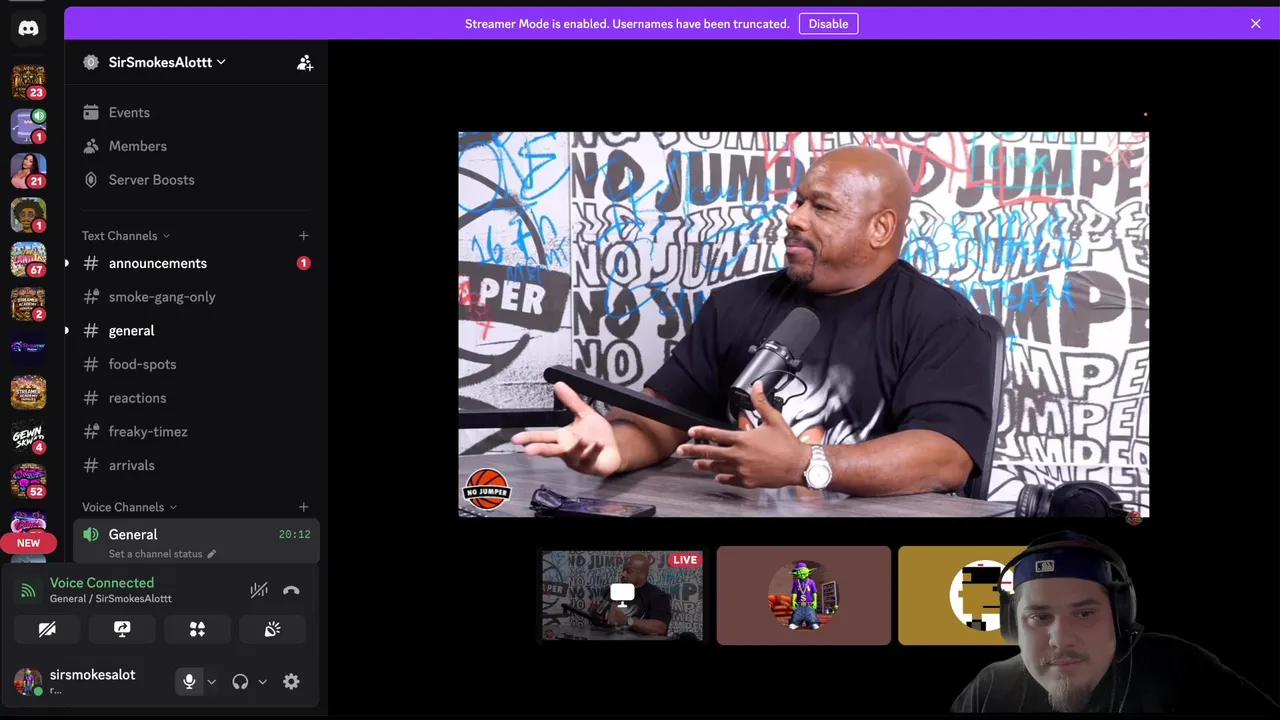Click the NEW unreads pill

(28, 543)
